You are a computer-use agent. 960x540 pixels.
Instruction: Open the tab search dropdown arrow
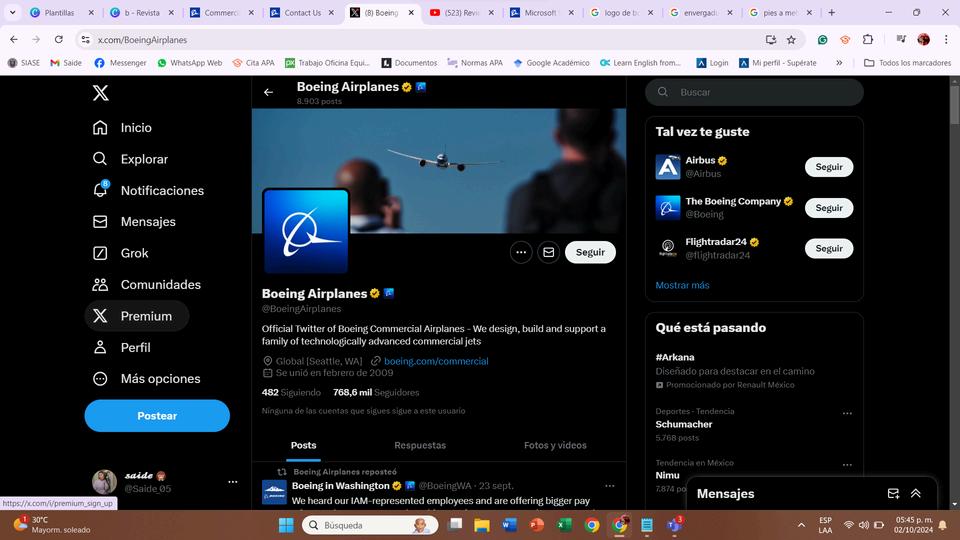[12, 12]
